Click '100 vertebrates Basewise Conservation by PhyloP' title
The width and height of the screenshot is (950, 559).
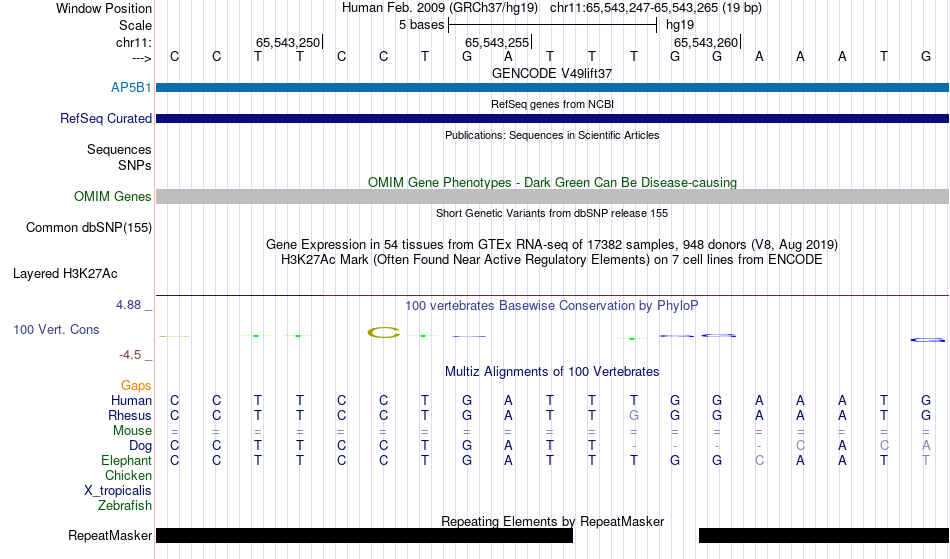pos(552,306)
